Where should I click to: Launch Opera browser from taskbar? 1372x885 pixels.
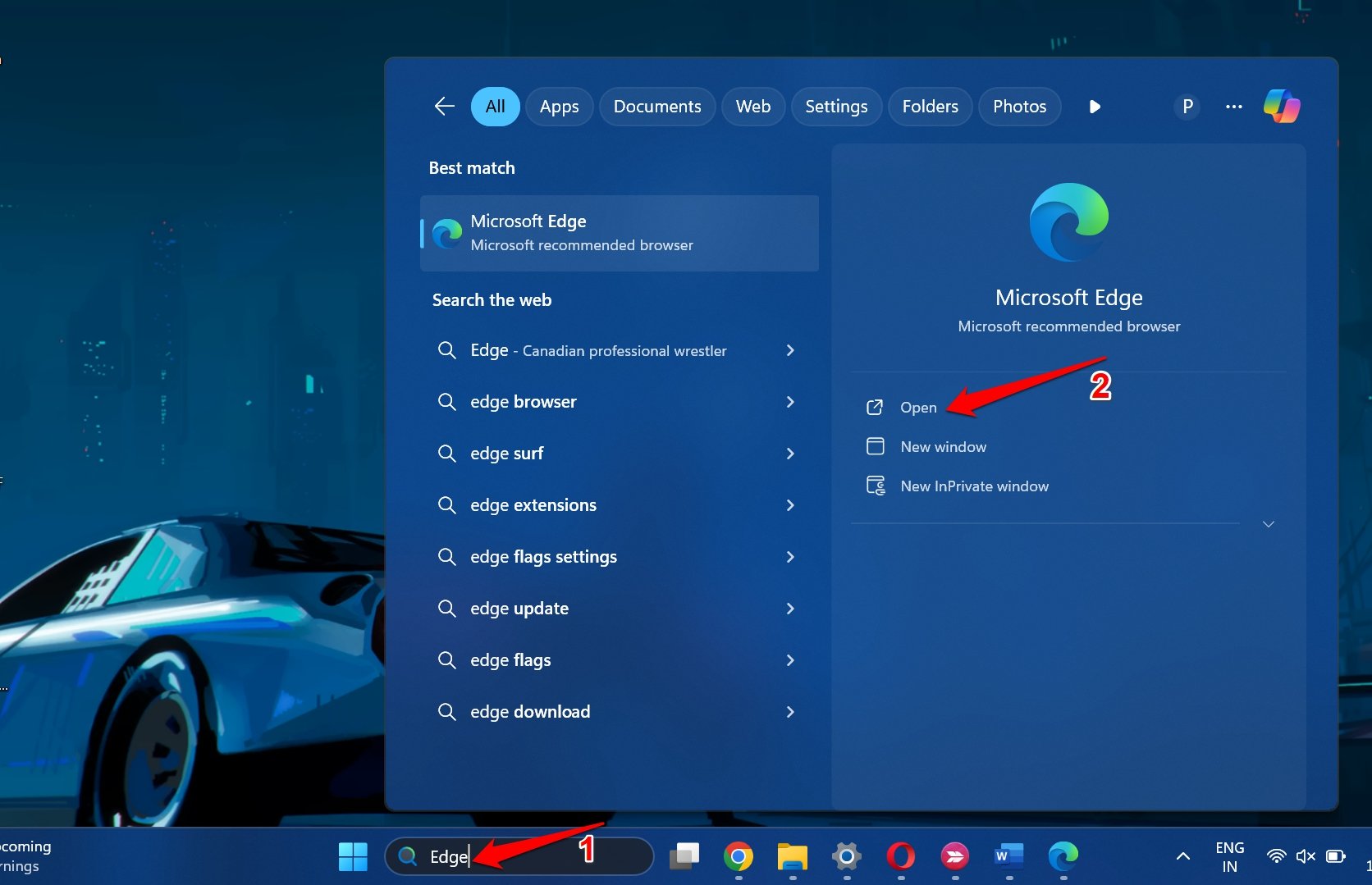point(901,857)
